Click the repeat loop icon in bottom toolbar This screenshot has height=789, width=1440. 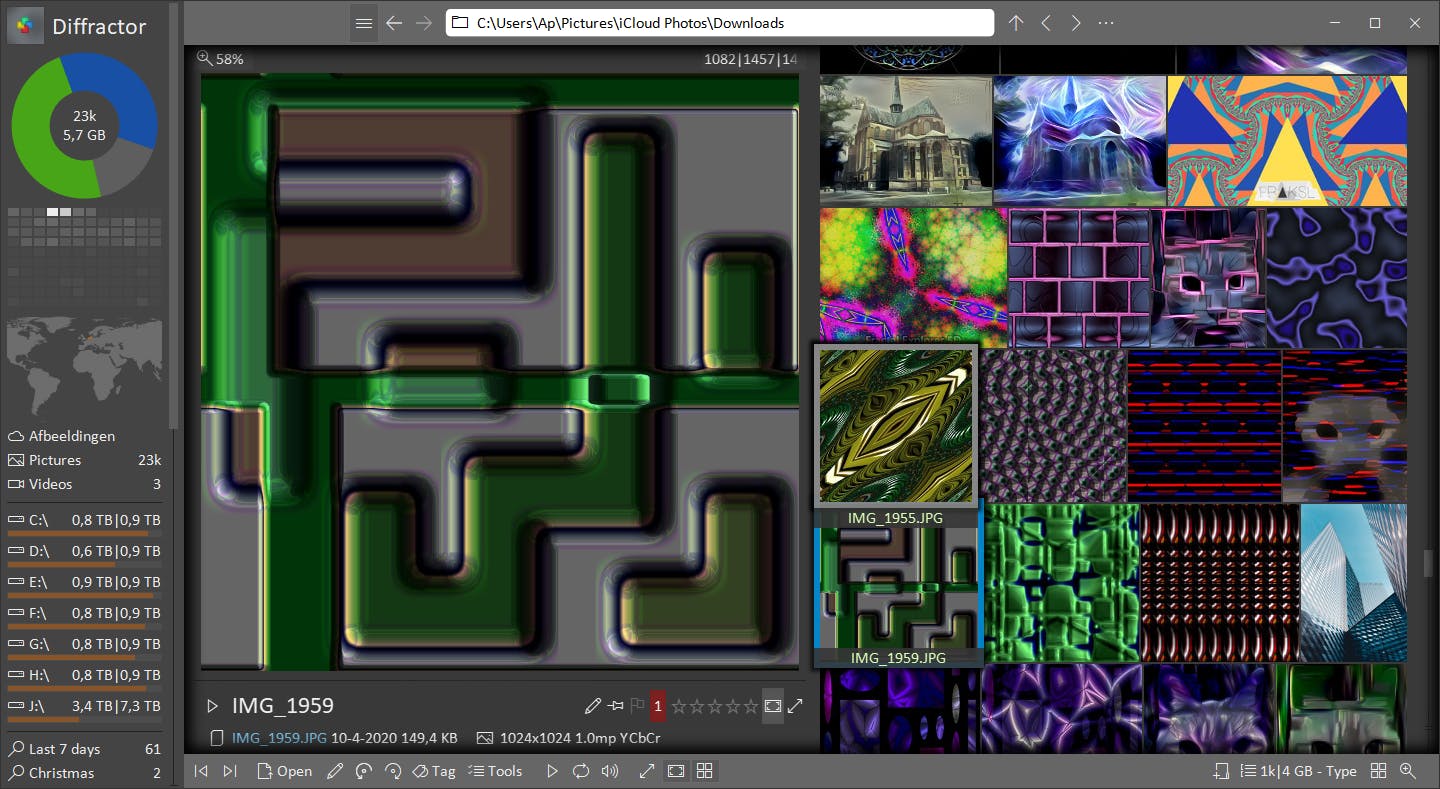pos(581,771)
